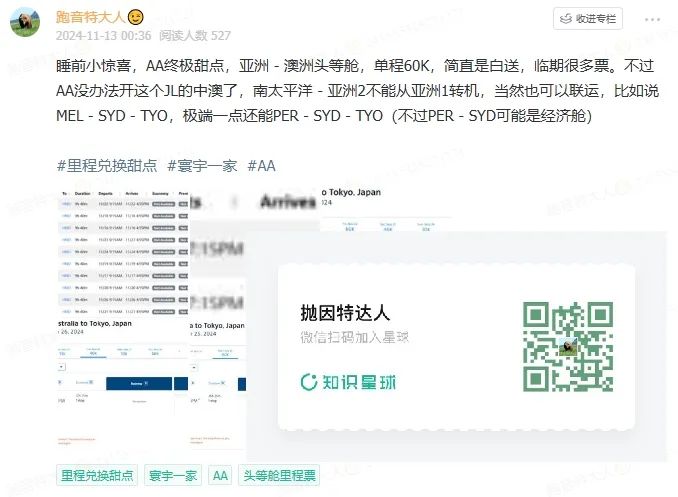Click the 收进专栏 button

588,19
